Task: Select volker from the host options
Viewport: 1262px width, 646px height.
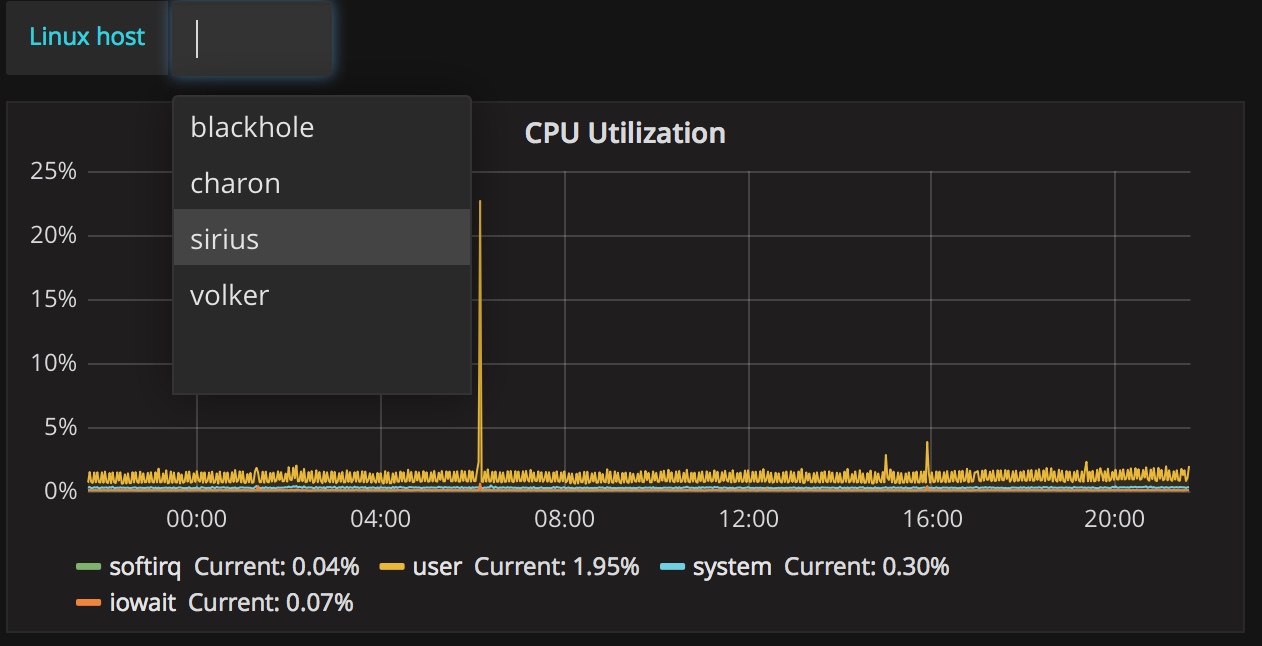Action: click(x=230, y=295)
